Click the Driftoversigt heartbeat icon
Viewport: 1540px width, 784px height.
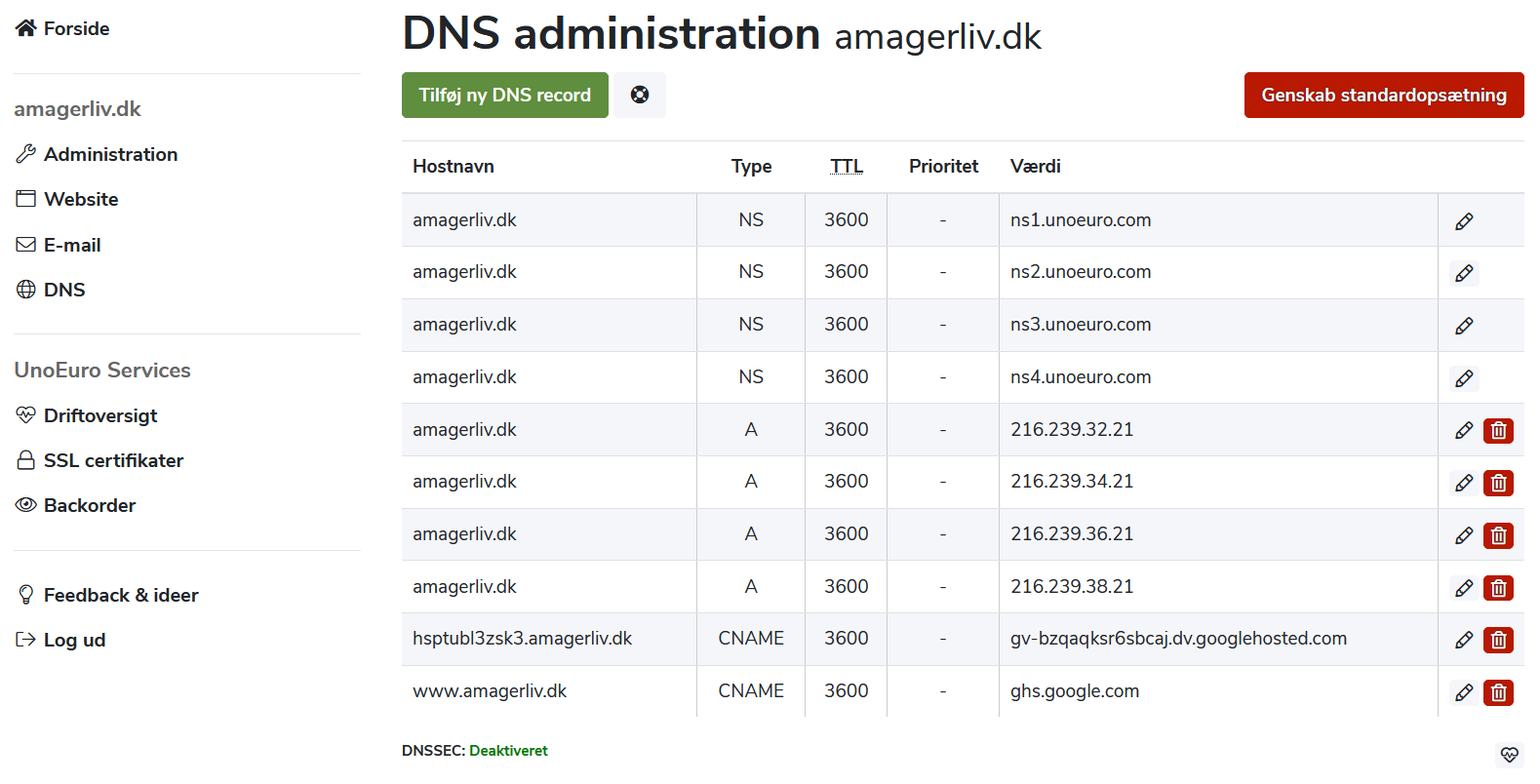point(25,414)
